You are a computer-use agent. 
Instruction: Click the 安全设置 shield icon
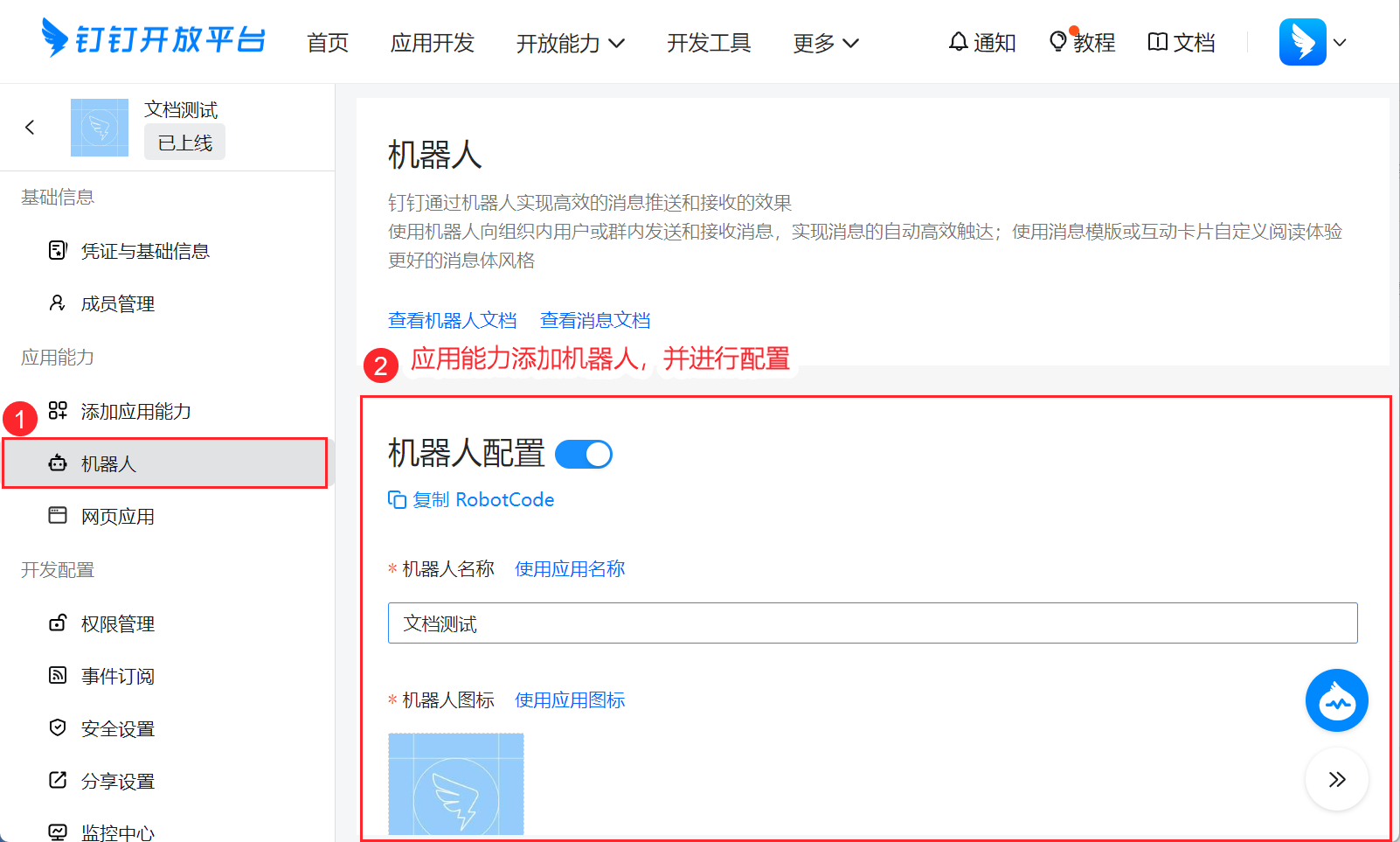[x=58, y=728]
